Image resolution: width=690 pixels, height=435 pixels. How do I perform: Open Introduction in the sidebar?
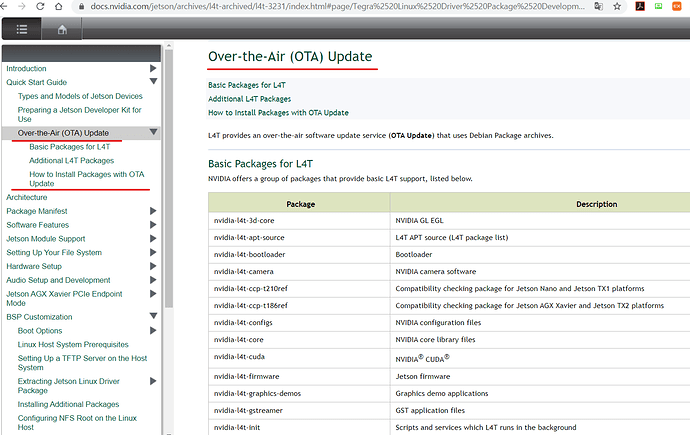click(x=26, y=69)
